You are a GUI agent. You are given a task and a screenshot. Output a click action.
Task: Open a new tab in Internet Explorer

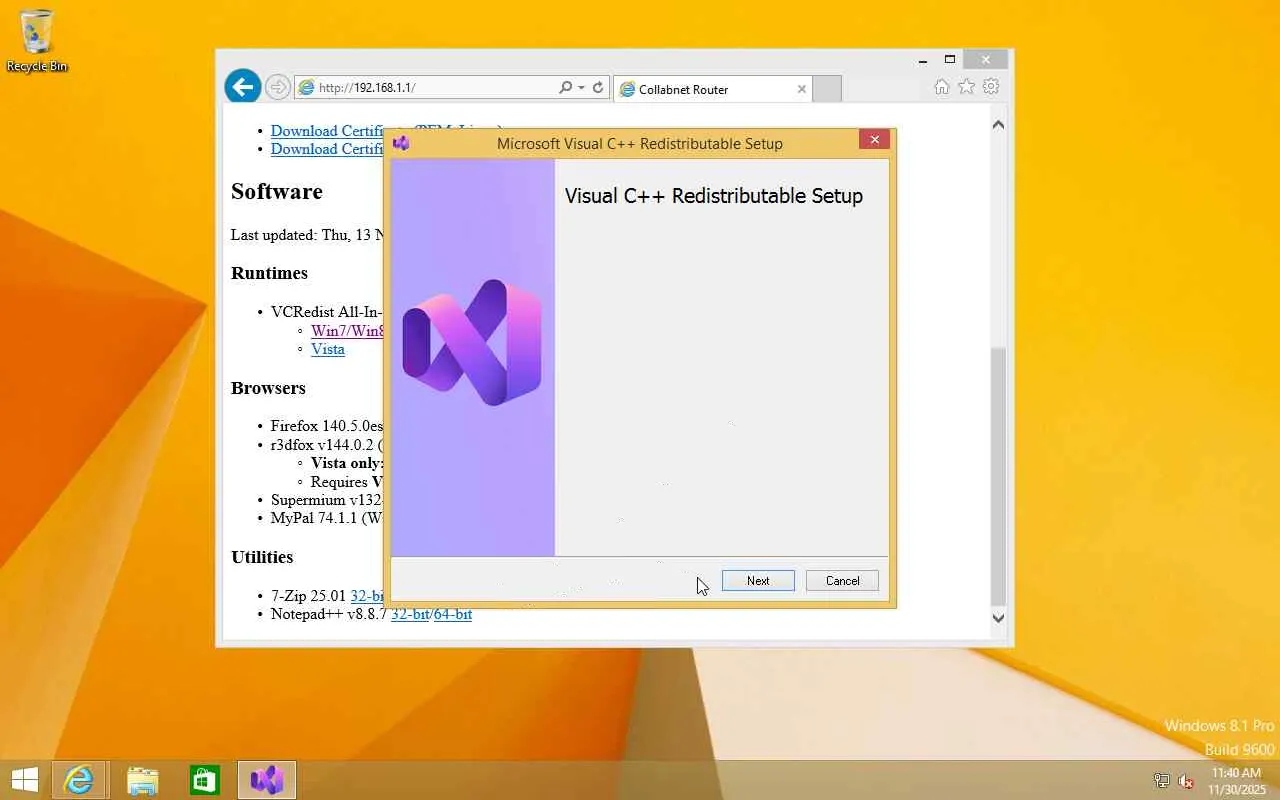[826, 89]
